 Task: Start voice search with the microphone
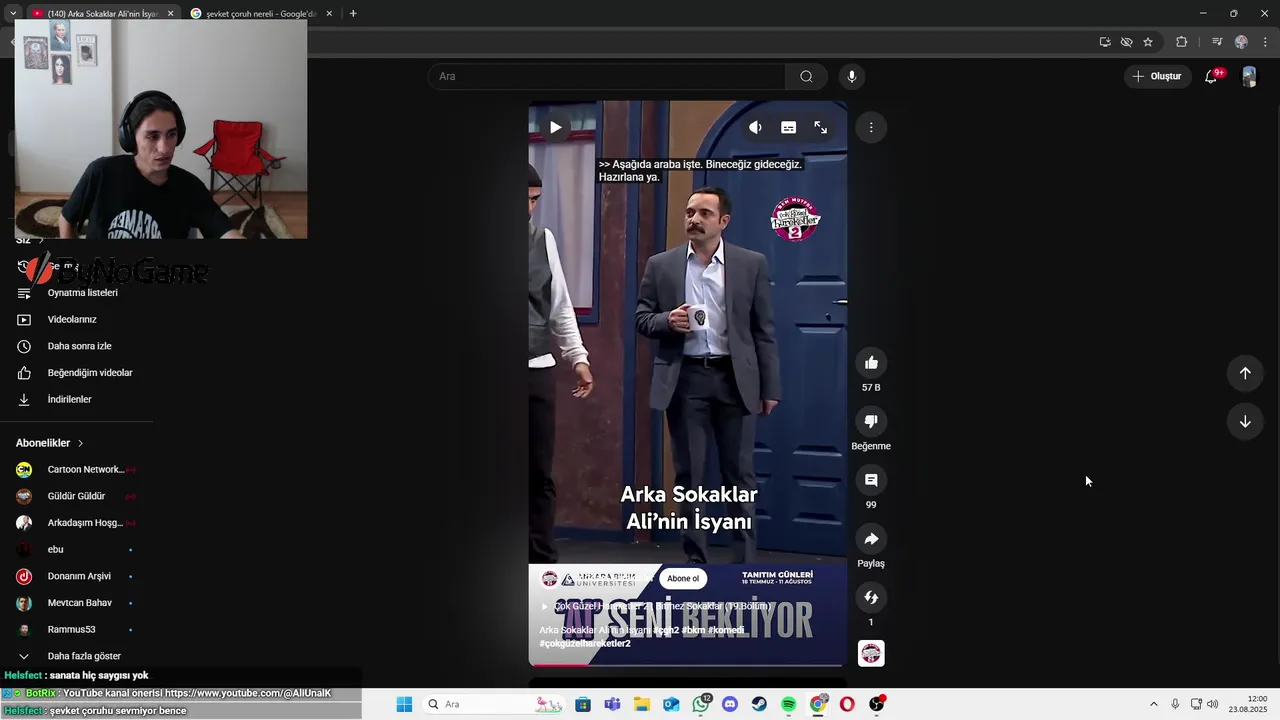coord(852,76)
